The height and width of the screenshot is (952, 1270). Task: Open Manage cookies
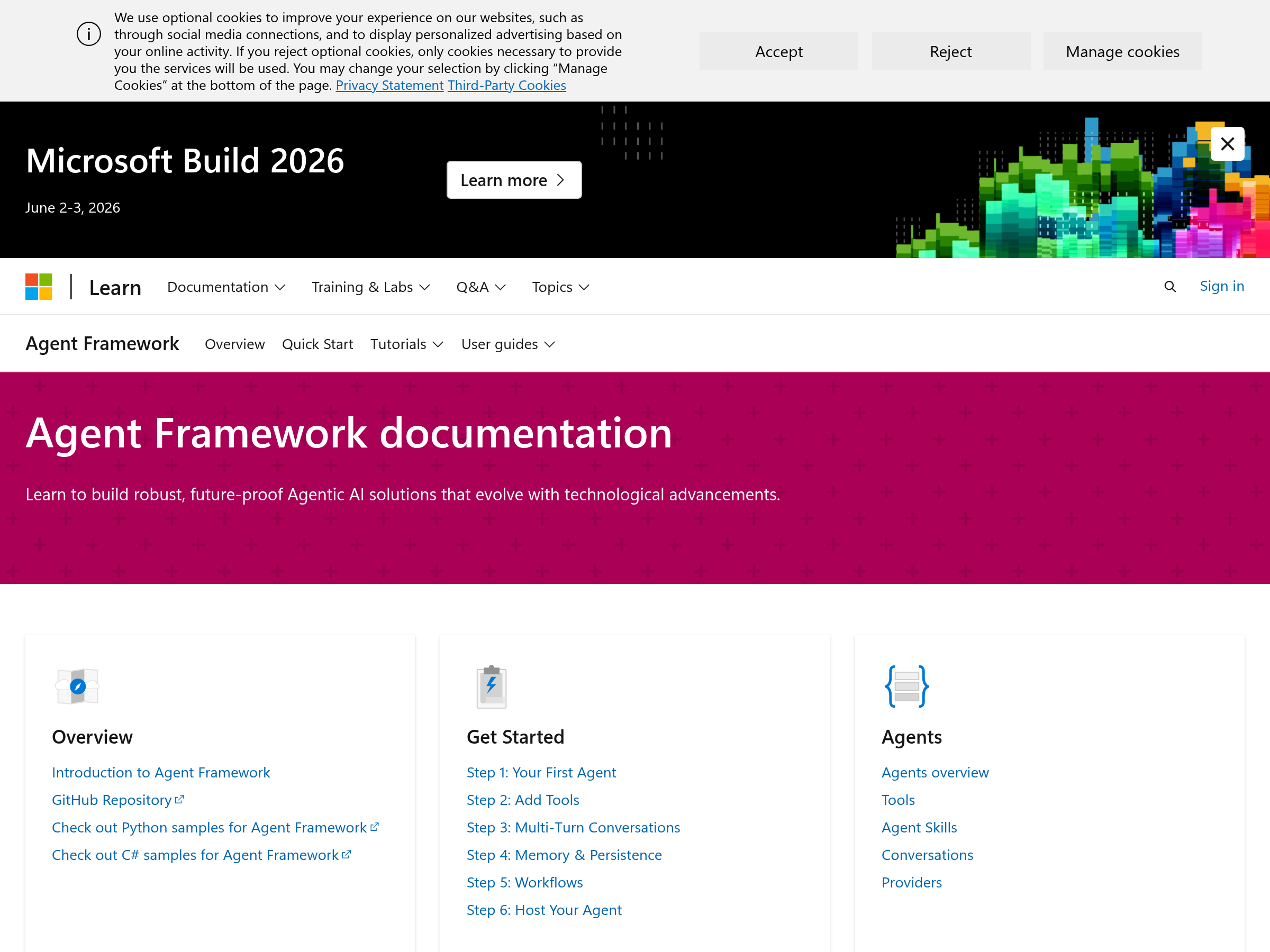(1122, 51)
